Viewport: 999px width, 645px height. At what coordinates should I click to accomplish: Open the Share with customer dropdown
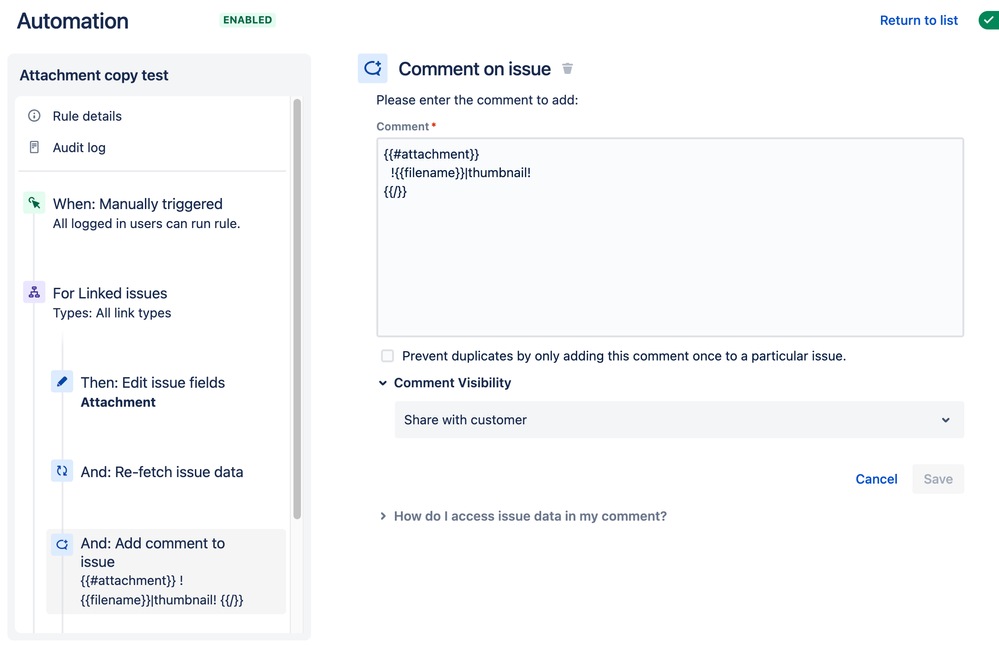click(679, 420)
